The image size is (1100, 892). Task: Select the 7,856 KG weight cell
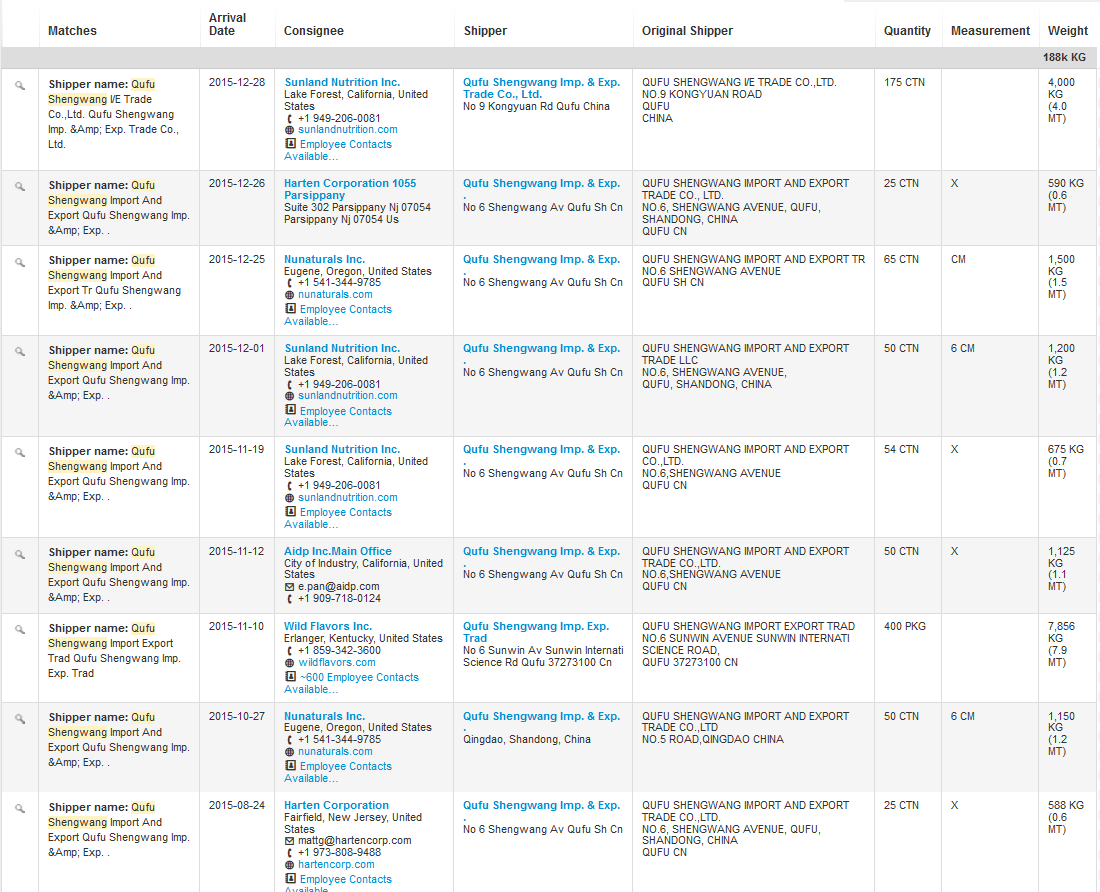click(x=1061, y=644)
